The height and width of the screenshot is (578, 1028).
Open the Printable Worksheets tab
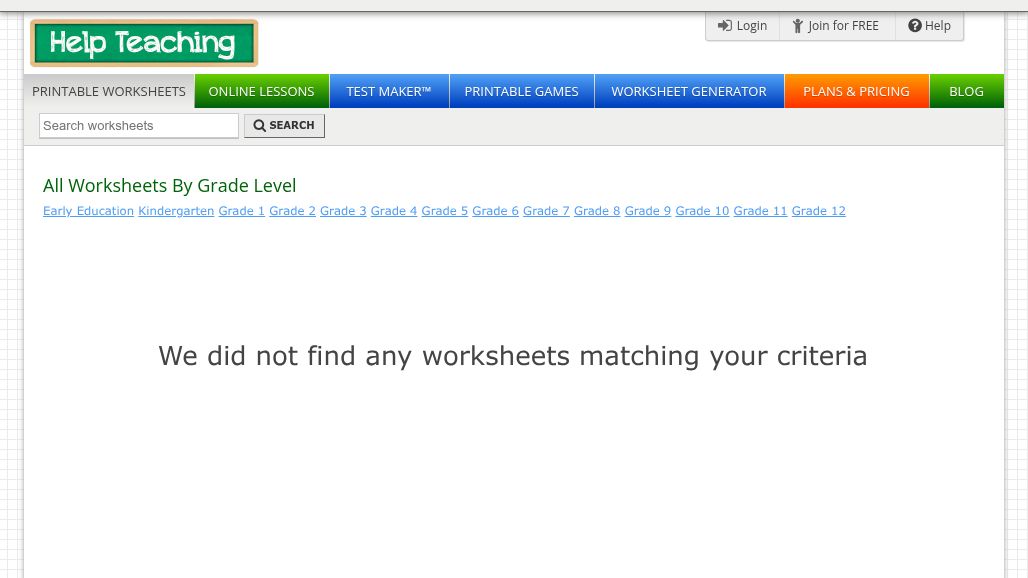tap(109, 91)
